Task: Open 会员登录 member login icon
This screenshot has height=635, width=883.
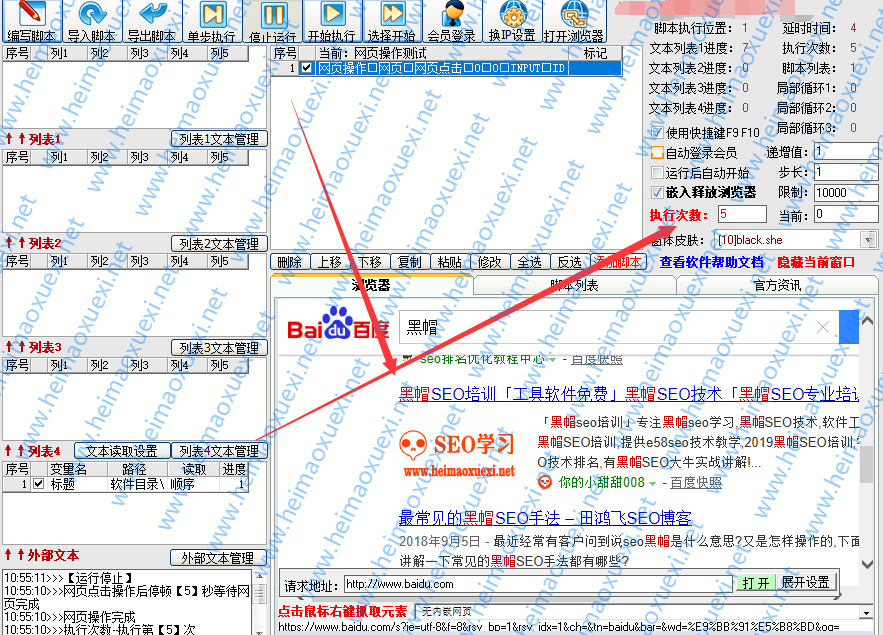Action: pyautogui.click(x=451, y=15)
